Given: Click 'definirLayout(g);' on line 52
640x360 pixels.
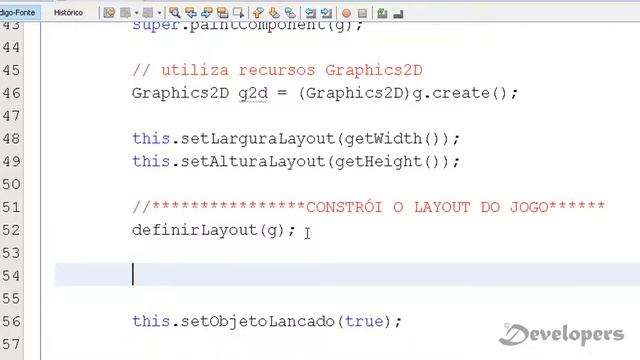Looking at the screenshot, I should click(213, 230).
